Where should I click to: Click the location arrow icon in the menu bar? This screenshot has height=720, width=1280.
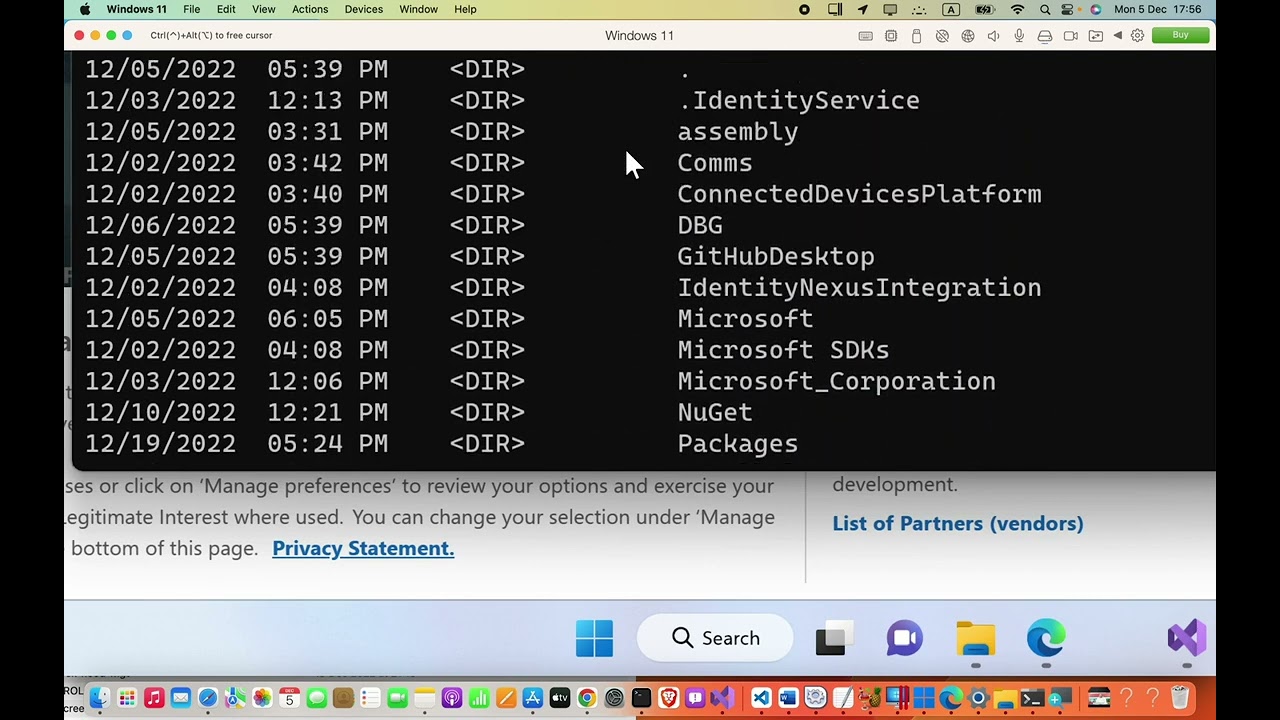coord(862,9)
